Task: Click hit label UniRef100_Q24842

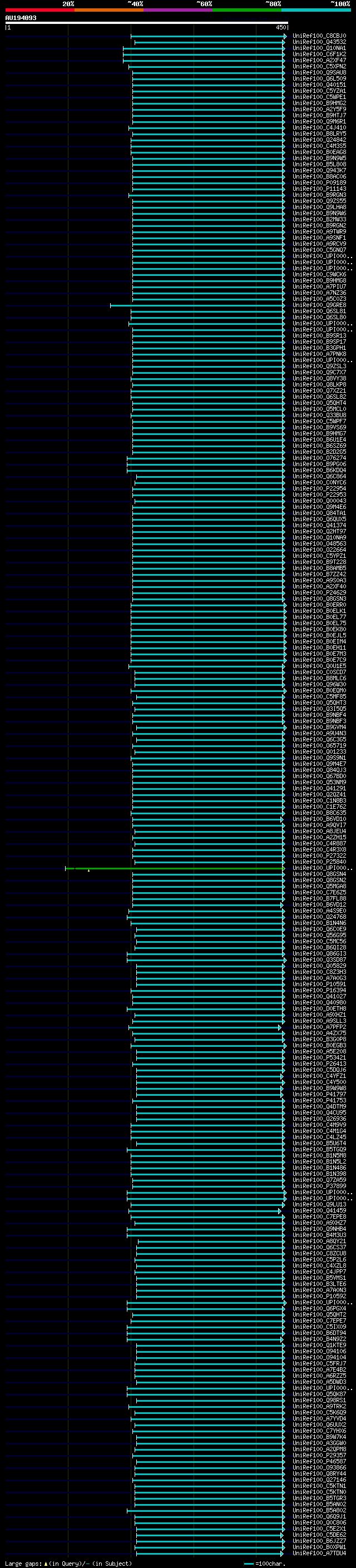Action: coord(319,140)
